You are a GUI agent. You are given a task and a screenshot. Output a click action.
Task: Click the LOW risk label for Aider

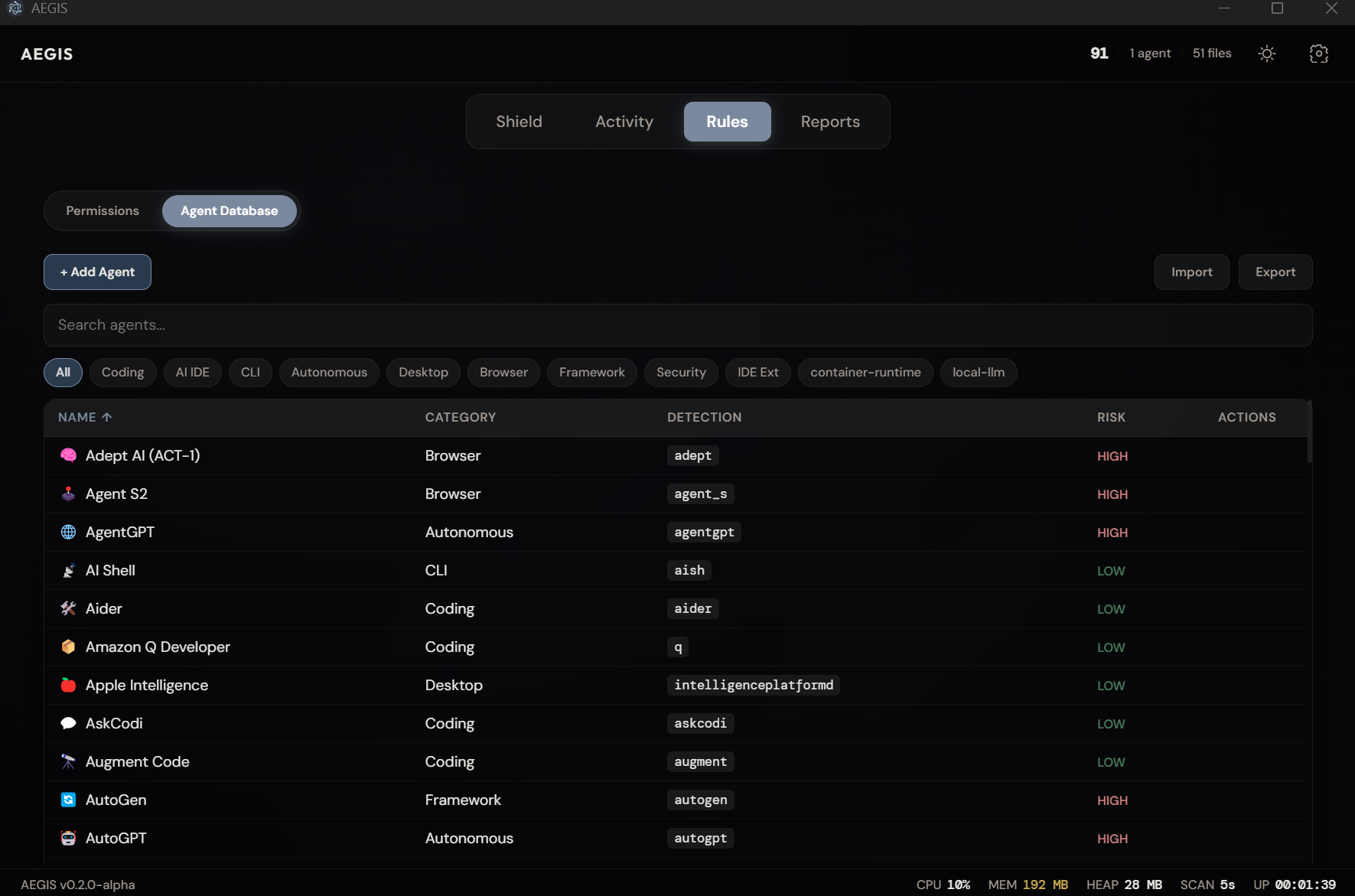click(1111, 609)
